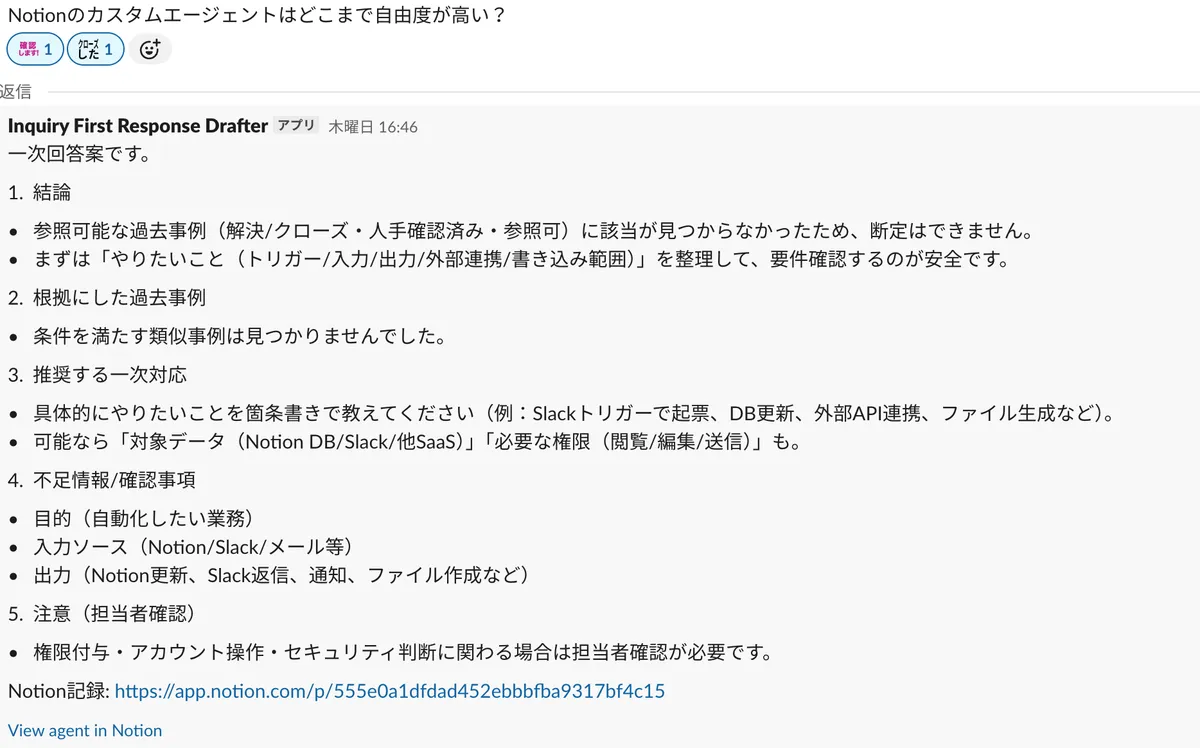Select the 2. 根拠にした過去事例 heading
This screenshot has height=748, width=1200.
point(107,297)
